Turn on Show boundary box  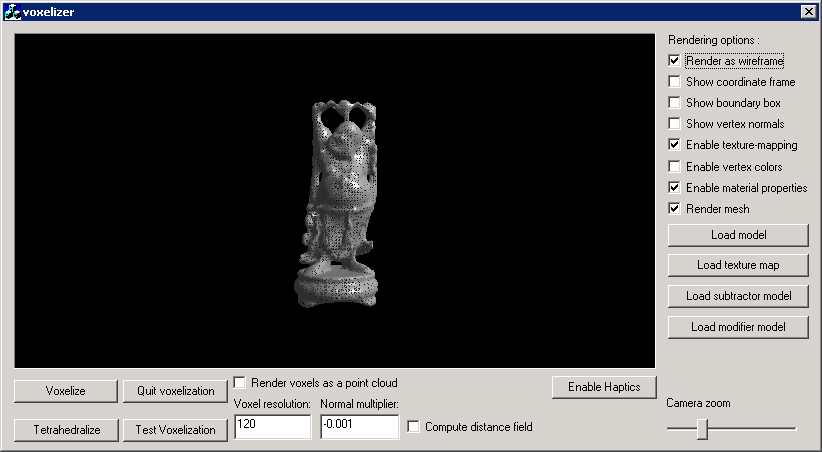tap(675, 103)
